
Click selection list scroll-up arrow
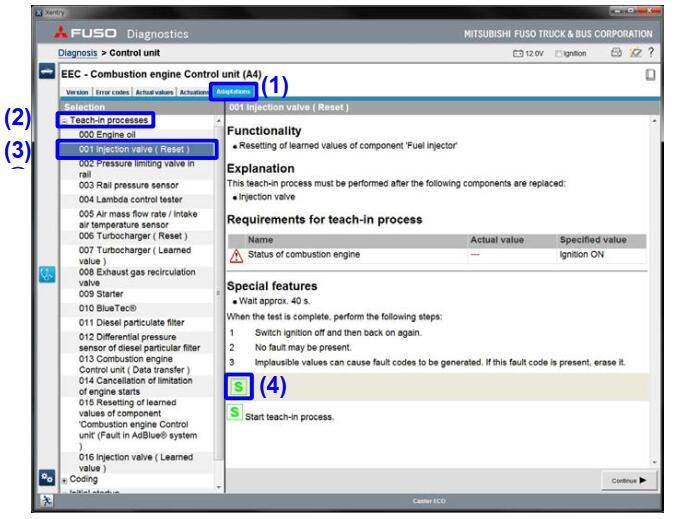click(x=219, y=120)
